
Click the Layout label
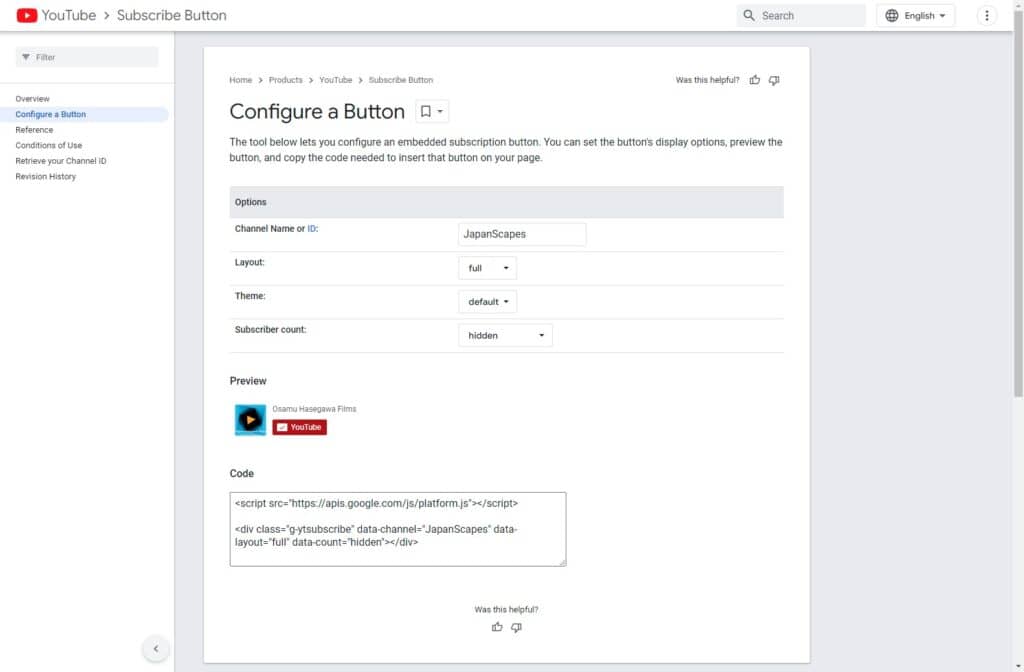pyautogui.click(x=249, y=263)
